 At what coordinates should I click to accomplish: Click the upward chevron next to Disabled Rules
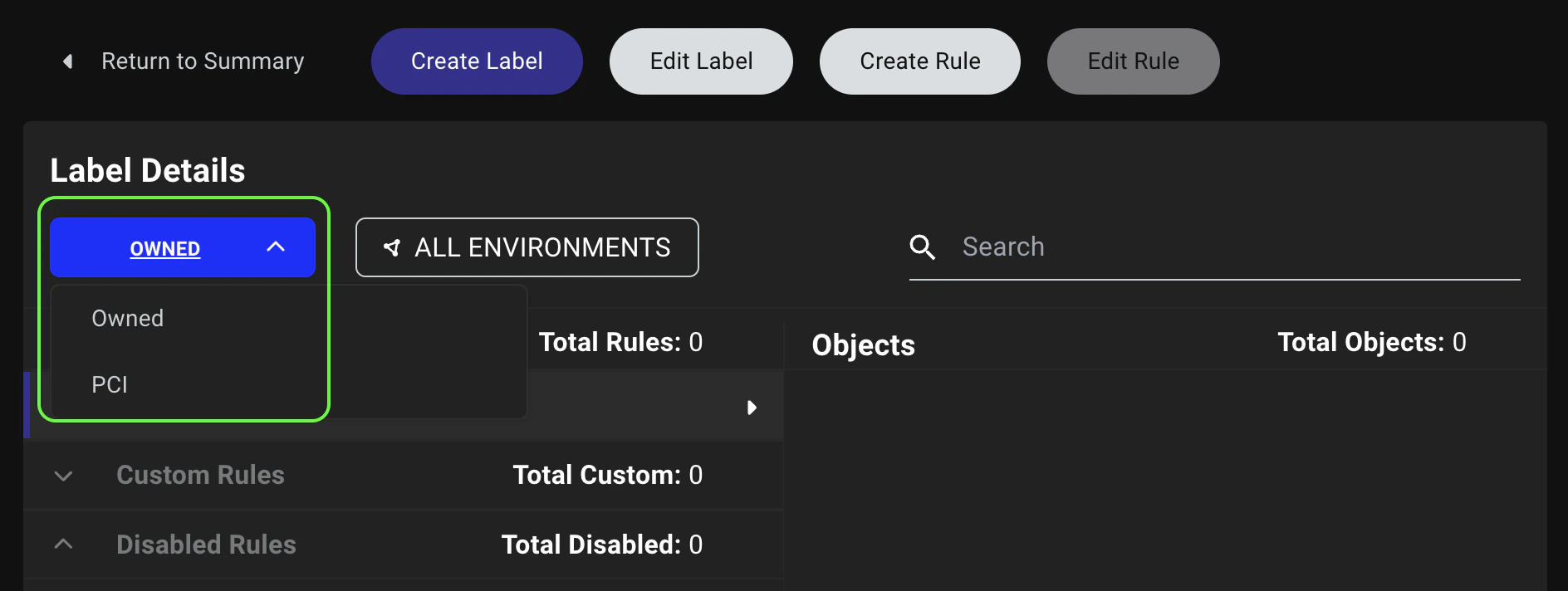click(x=64, y=544)
